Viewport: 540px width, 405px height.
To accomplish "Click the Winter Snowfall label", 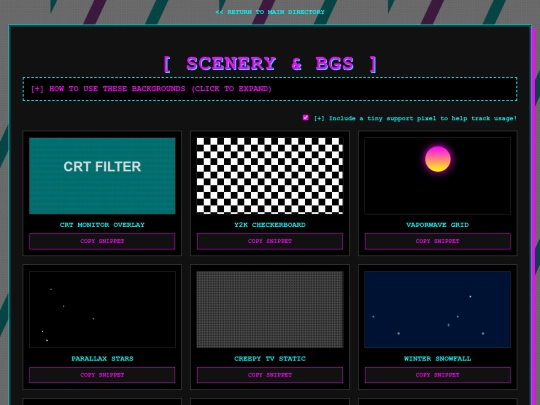I will point(437,359).
